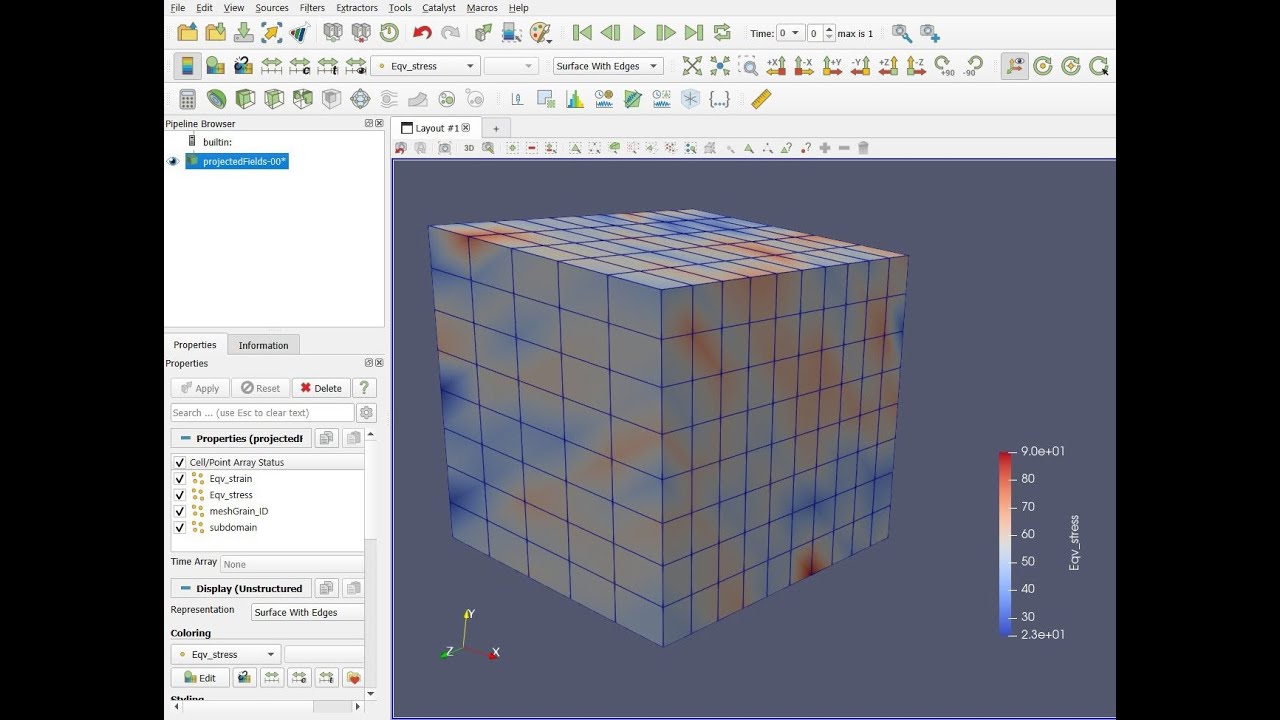
Task: Uncheck the Eqv_stress array
Action: point(180,494)
